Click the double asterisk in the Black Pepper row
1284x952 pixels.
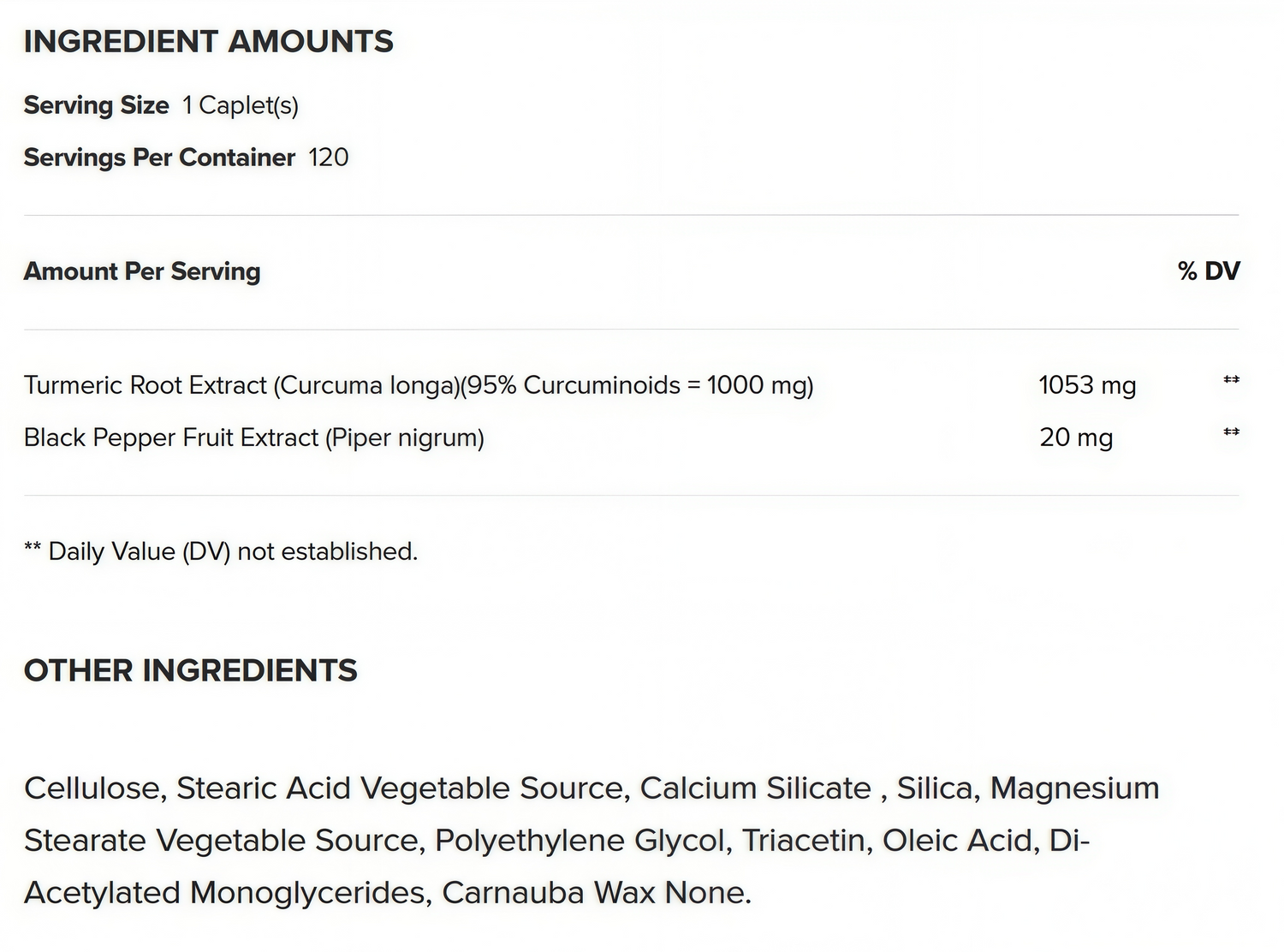point(1231,431)
